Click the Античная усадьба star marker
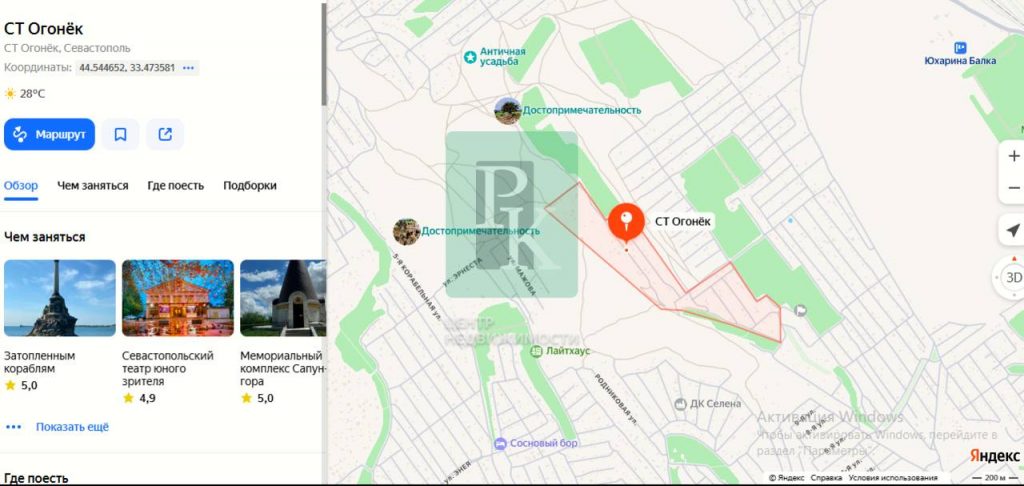The width and height of the screenshot is (1024, 486). click(x=470, y=57)
